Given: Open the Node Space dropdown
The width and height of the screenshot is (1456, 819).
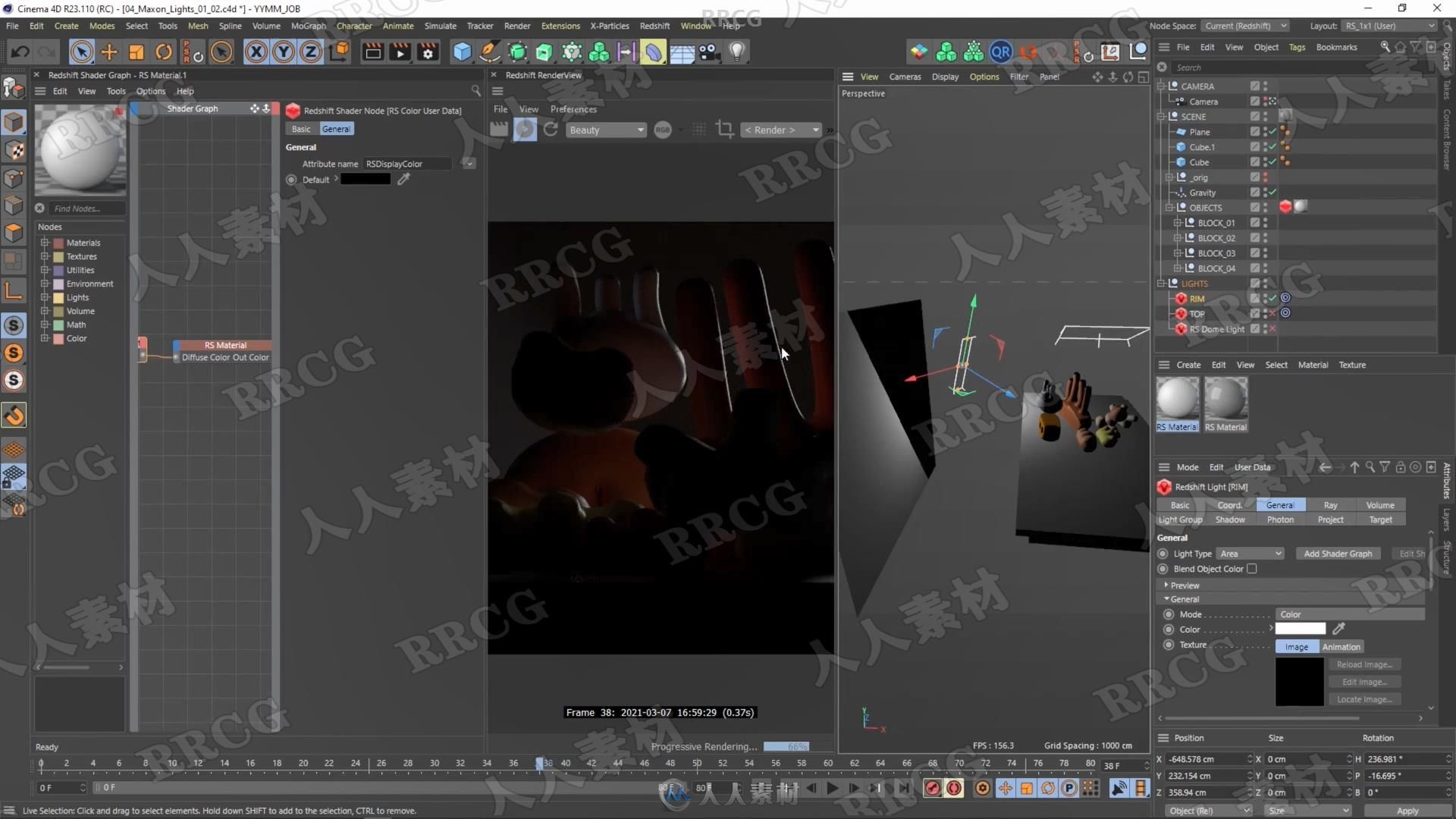Looking at the screenshot, I should pyautogui.click(x=1246, y=26).
